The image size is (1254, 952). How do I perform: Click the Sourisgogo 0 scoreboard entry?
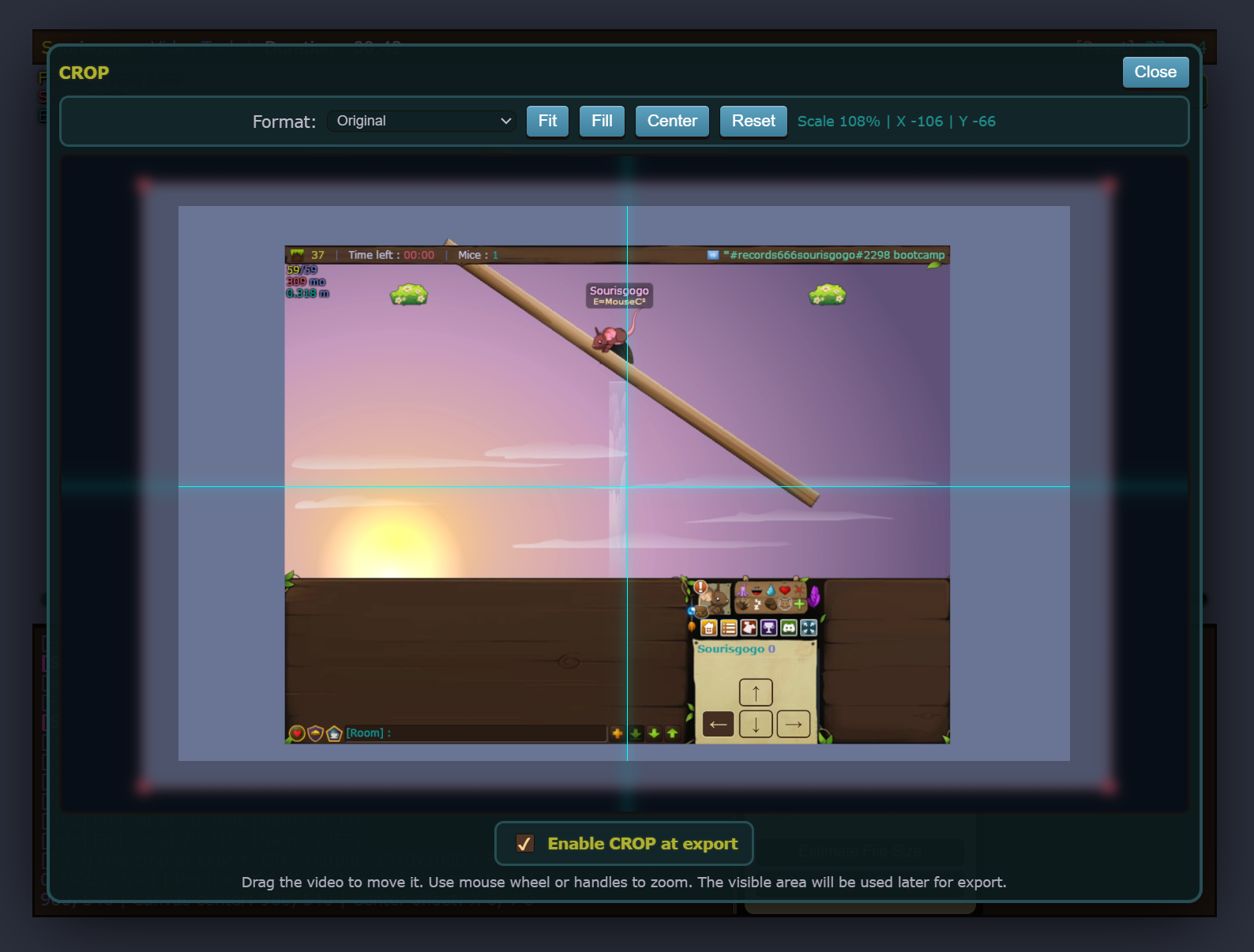[x=736, y=649]
